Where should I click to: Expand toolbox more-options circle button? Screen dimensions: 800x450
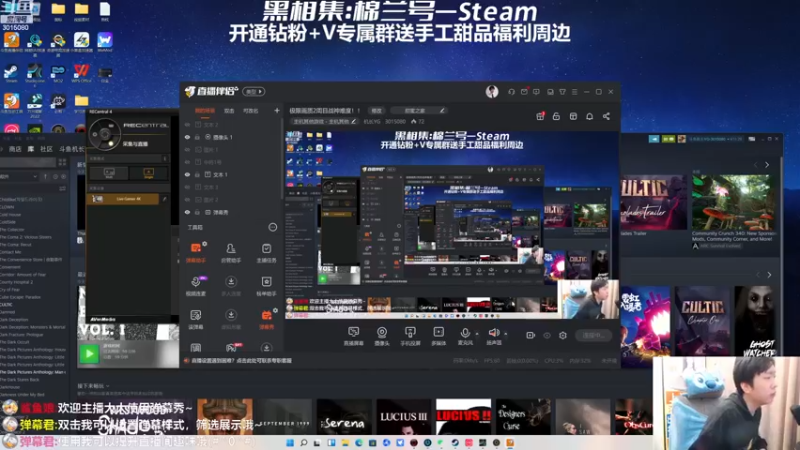(x=272, y=227)
